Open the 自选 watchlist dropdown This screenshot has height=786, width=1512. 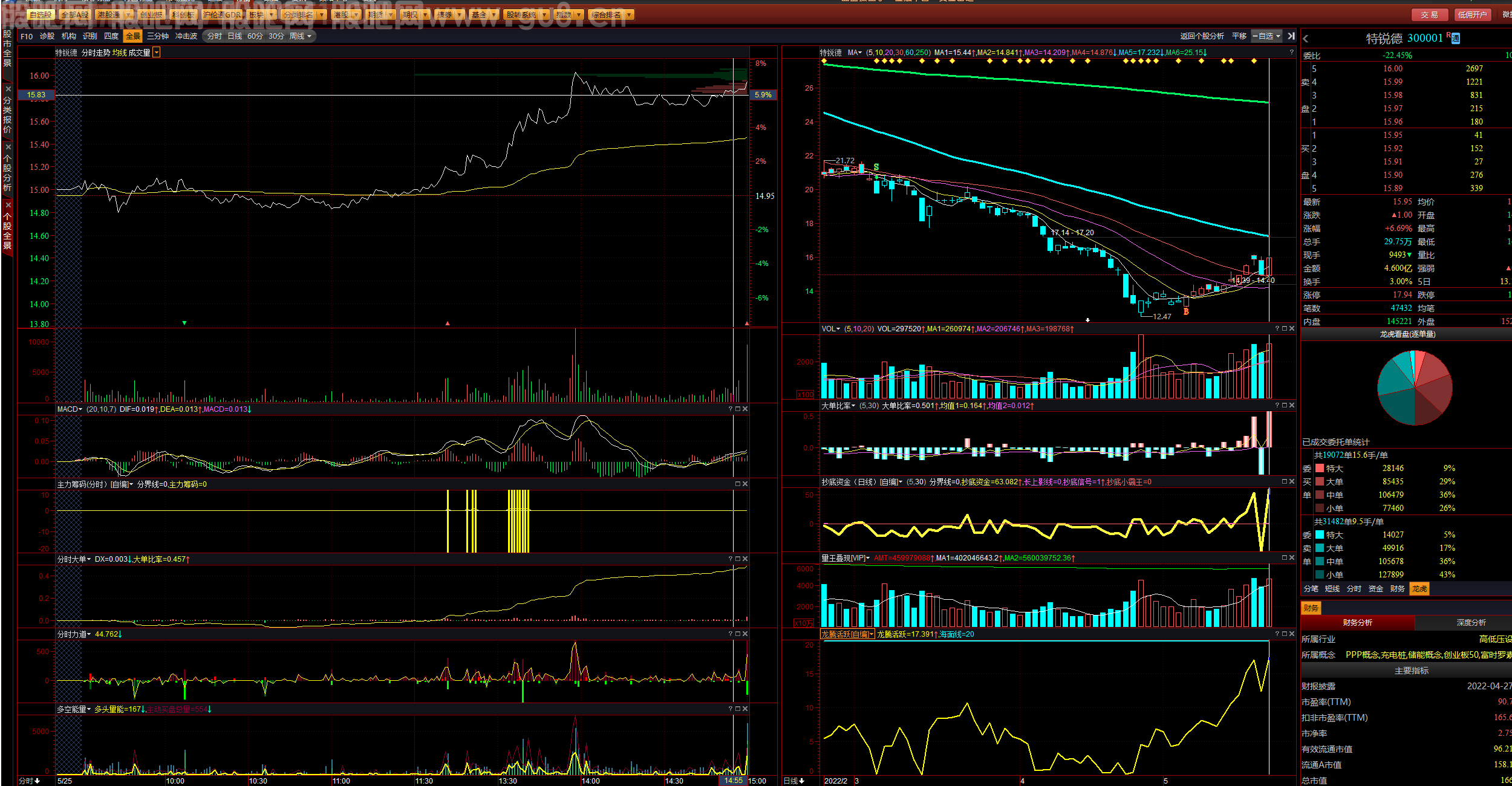point(1267,36)
